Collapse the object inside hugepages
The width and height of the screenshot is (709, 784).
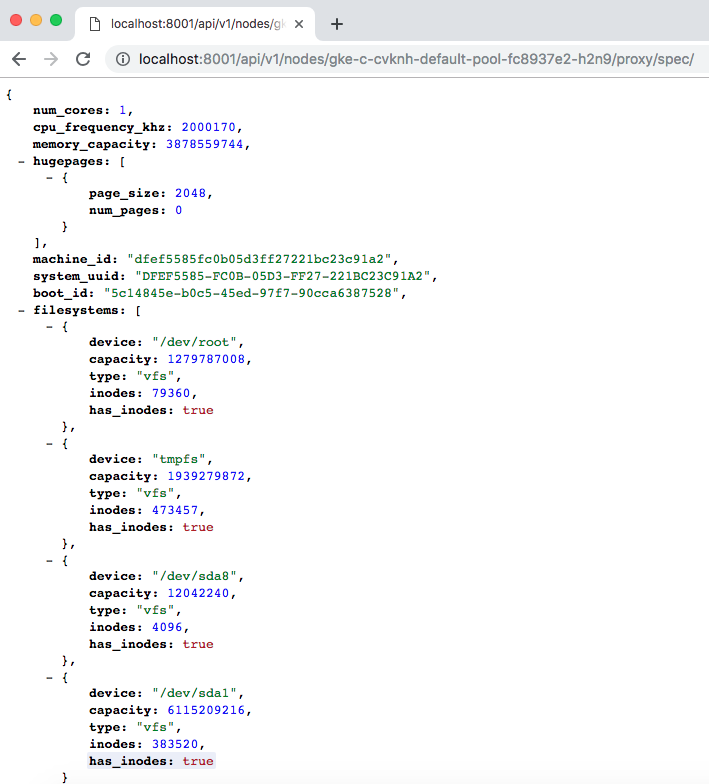49,178
